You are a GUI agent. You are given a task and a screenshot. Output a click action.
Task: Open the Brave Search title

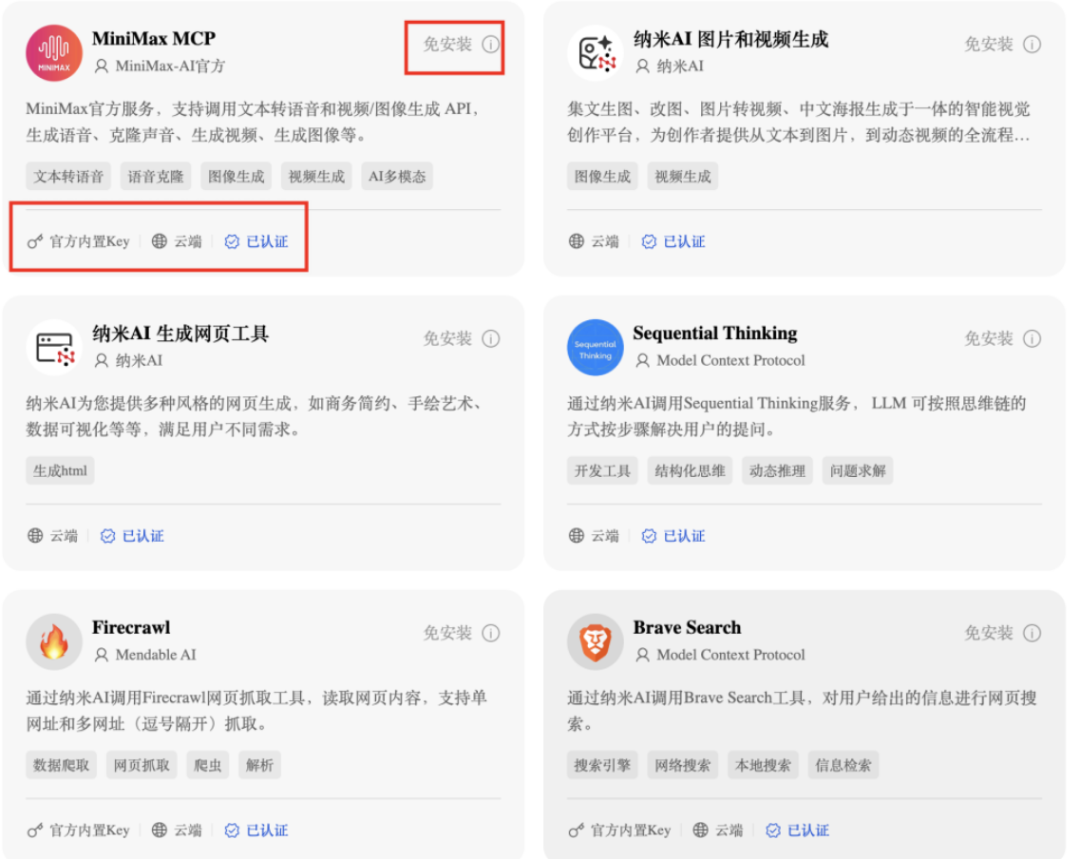pyautogui.click(x=687, y=628)
